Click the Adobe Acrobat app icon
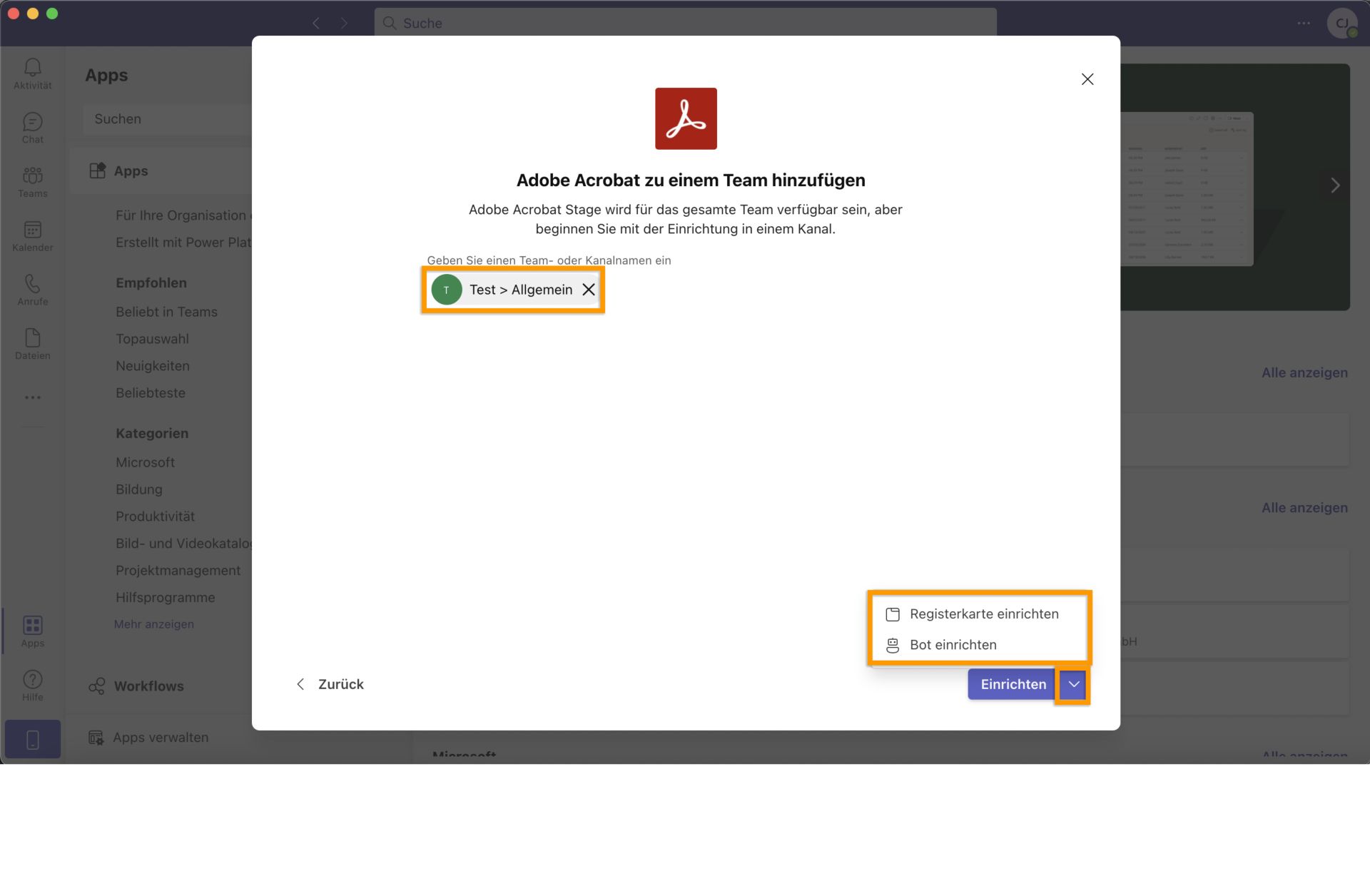 click(686, 118)
